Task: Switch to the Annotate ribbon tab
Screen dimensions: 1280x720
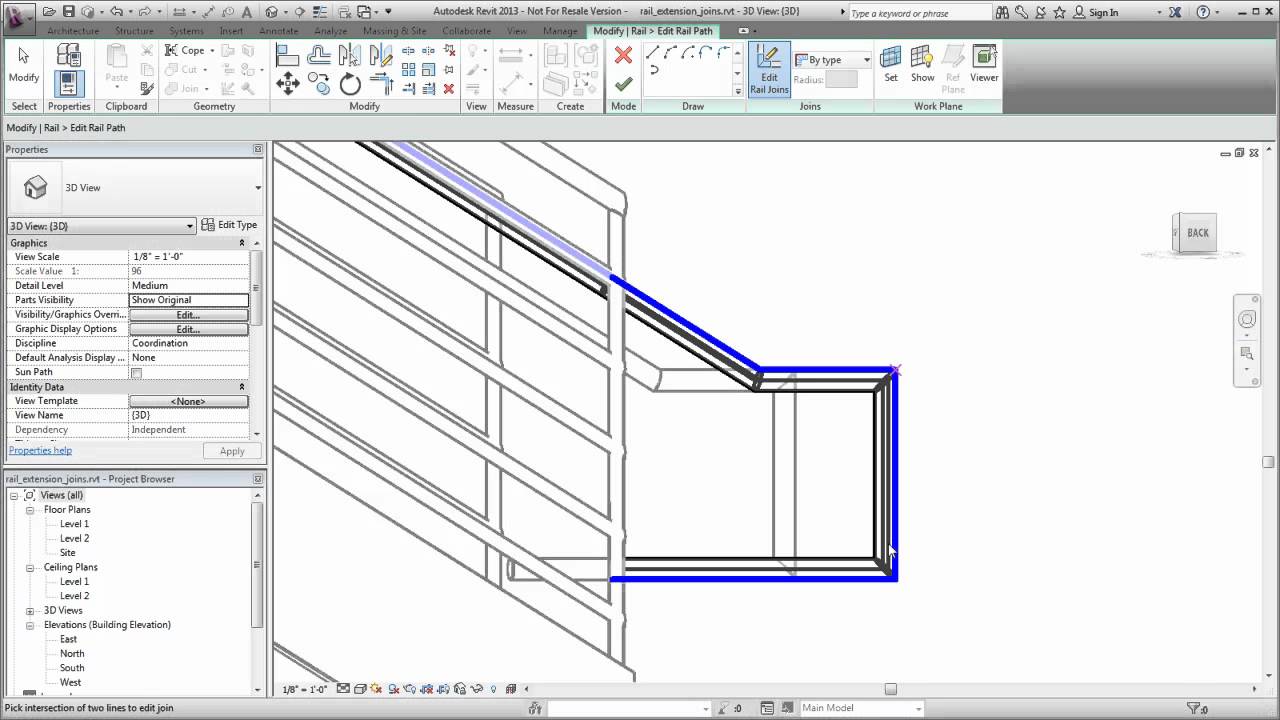Action: coord(279,31)
